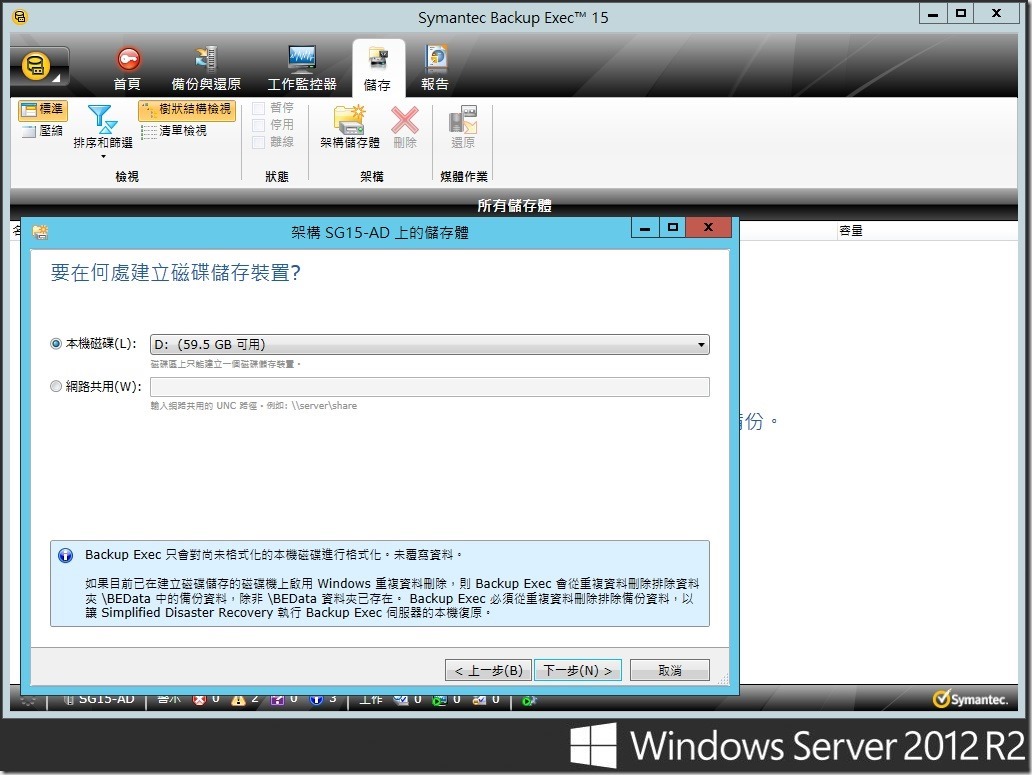Click the purple attention alerts icon
1032x775 pixels.
click(277, 700)
